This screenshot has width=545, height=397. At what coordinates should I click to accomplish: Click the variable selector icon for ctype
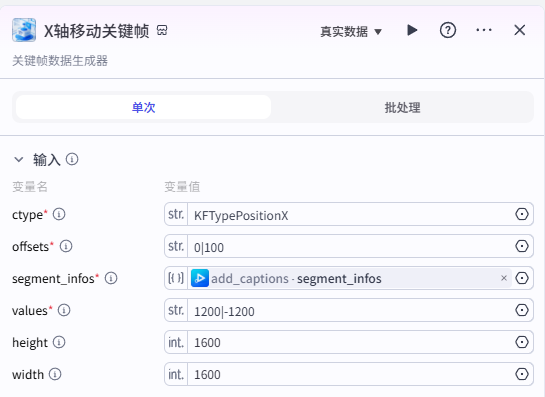click(522, 214)
